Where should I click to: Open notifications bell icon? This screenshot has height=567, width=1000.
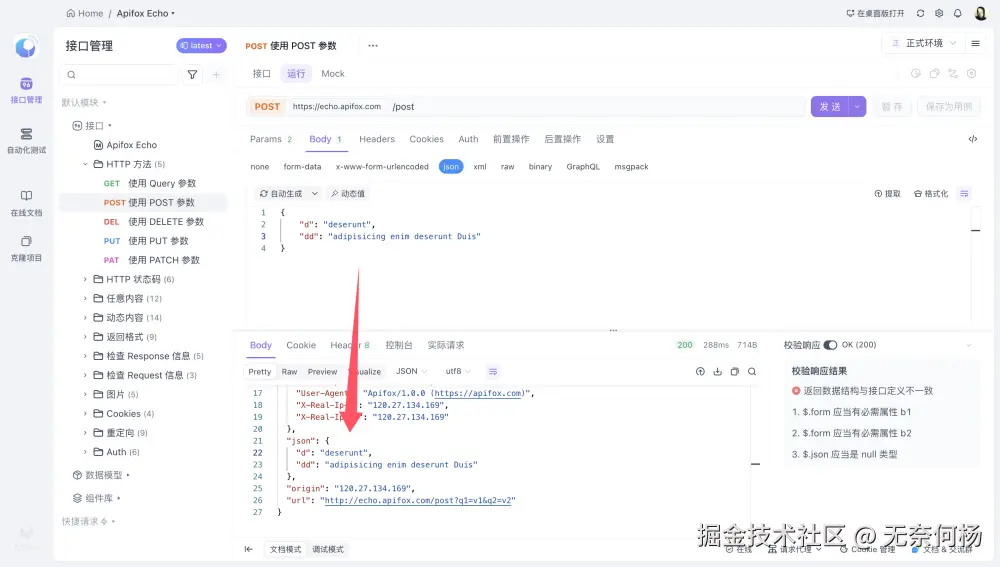[x=957, y=13]
